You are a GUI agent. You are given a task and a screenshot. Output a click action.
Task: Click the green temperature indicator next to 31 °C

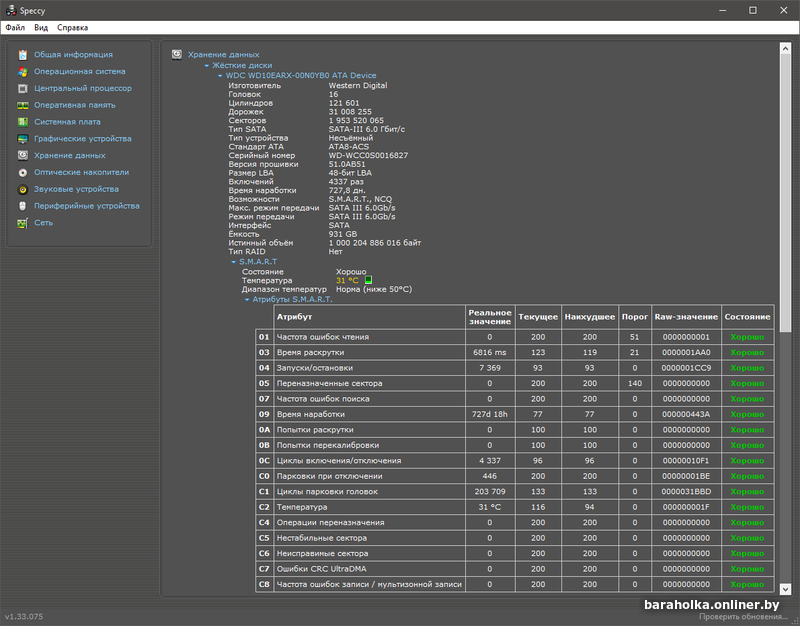[368, 280]
